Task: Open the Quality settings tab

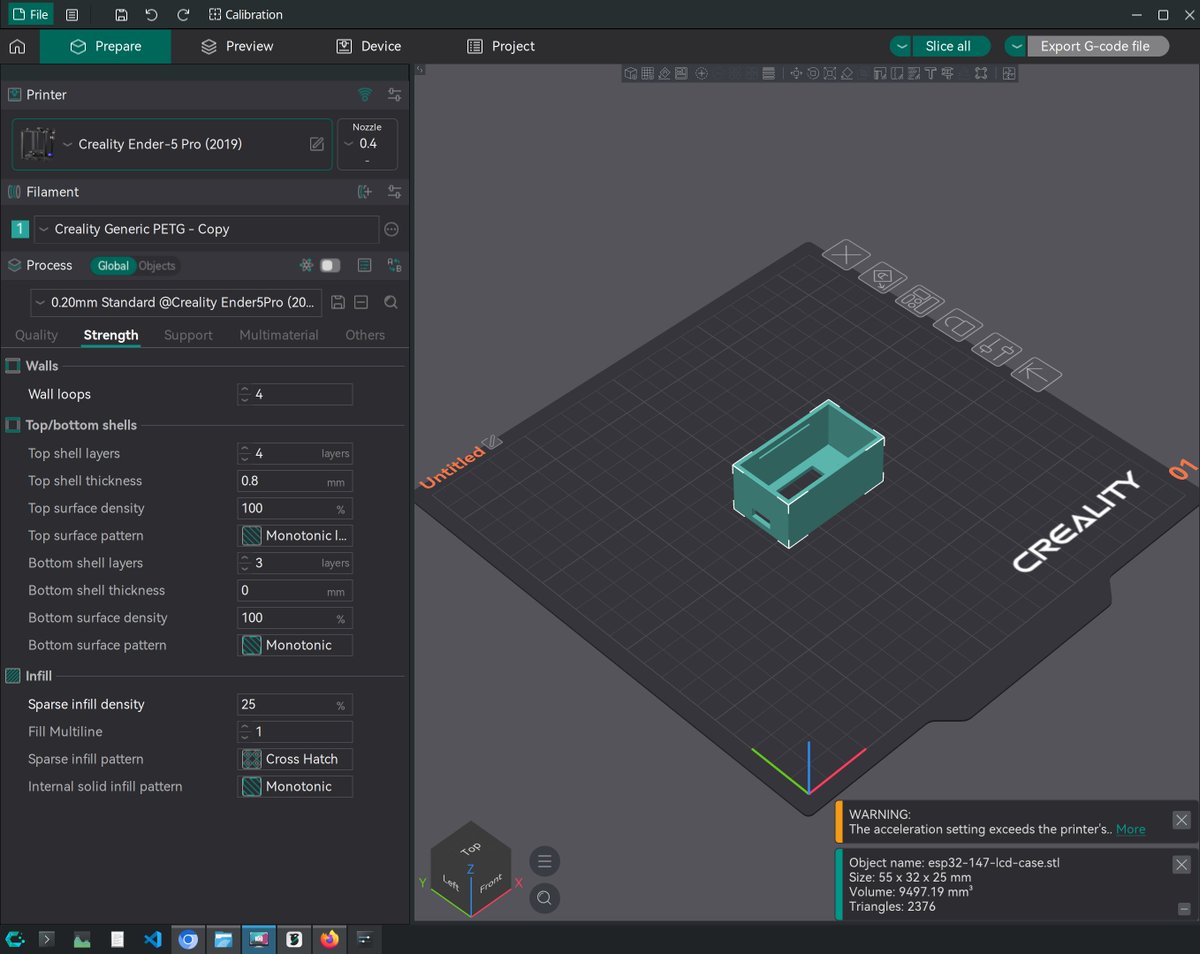Action: click(x=37, y=335)
